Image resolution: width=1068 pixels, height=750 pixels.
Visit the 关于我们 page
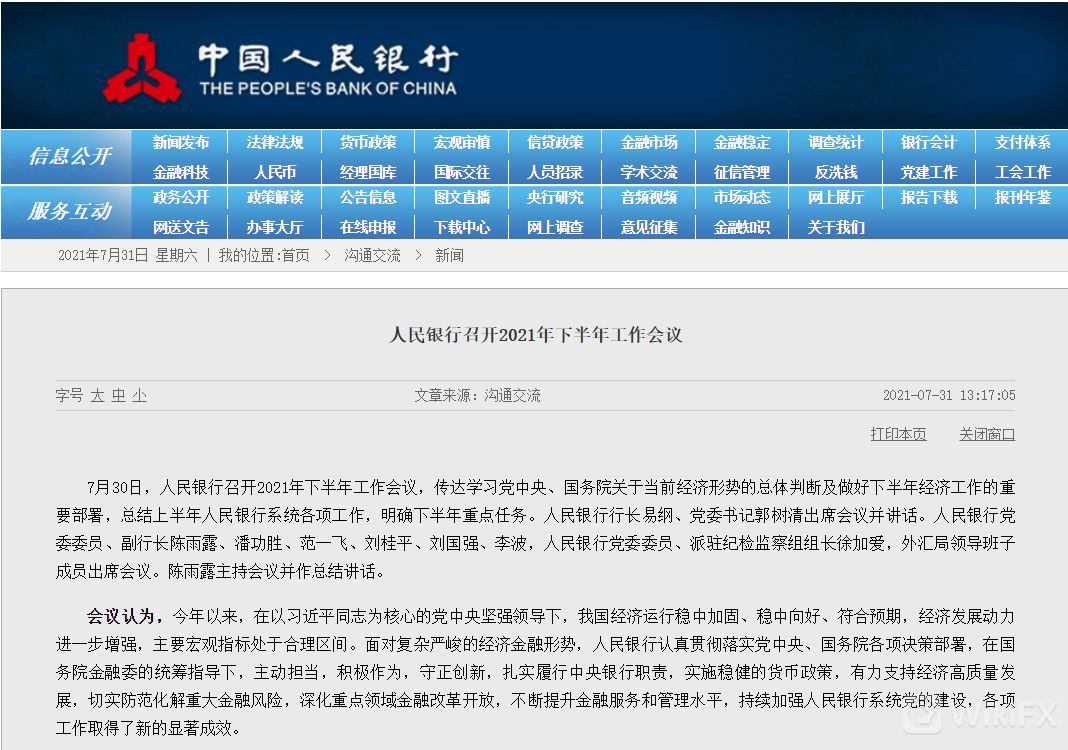[835, 227]
